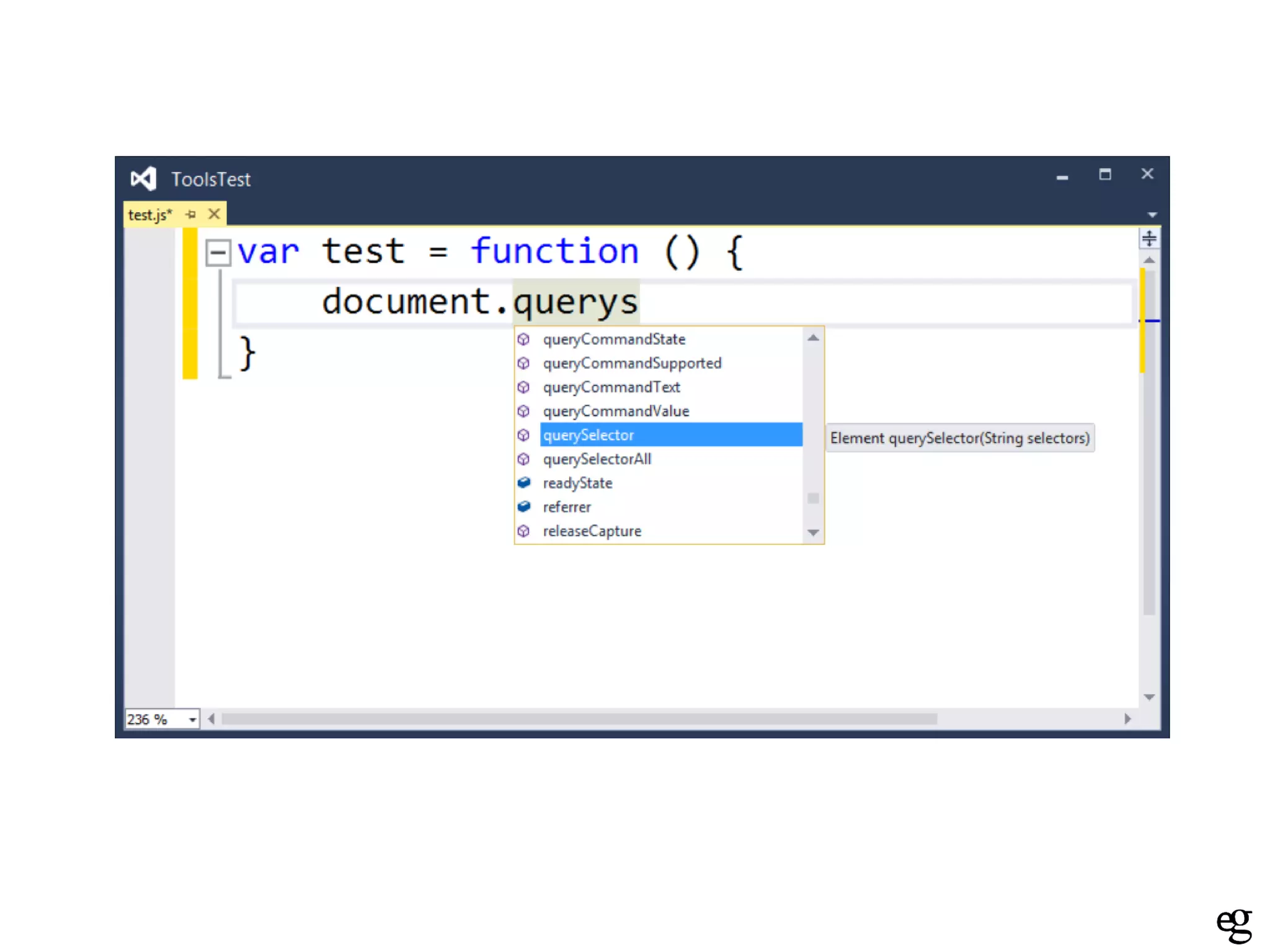
Task: Click the releaseCapture method icon
Action: coord(524,531)
